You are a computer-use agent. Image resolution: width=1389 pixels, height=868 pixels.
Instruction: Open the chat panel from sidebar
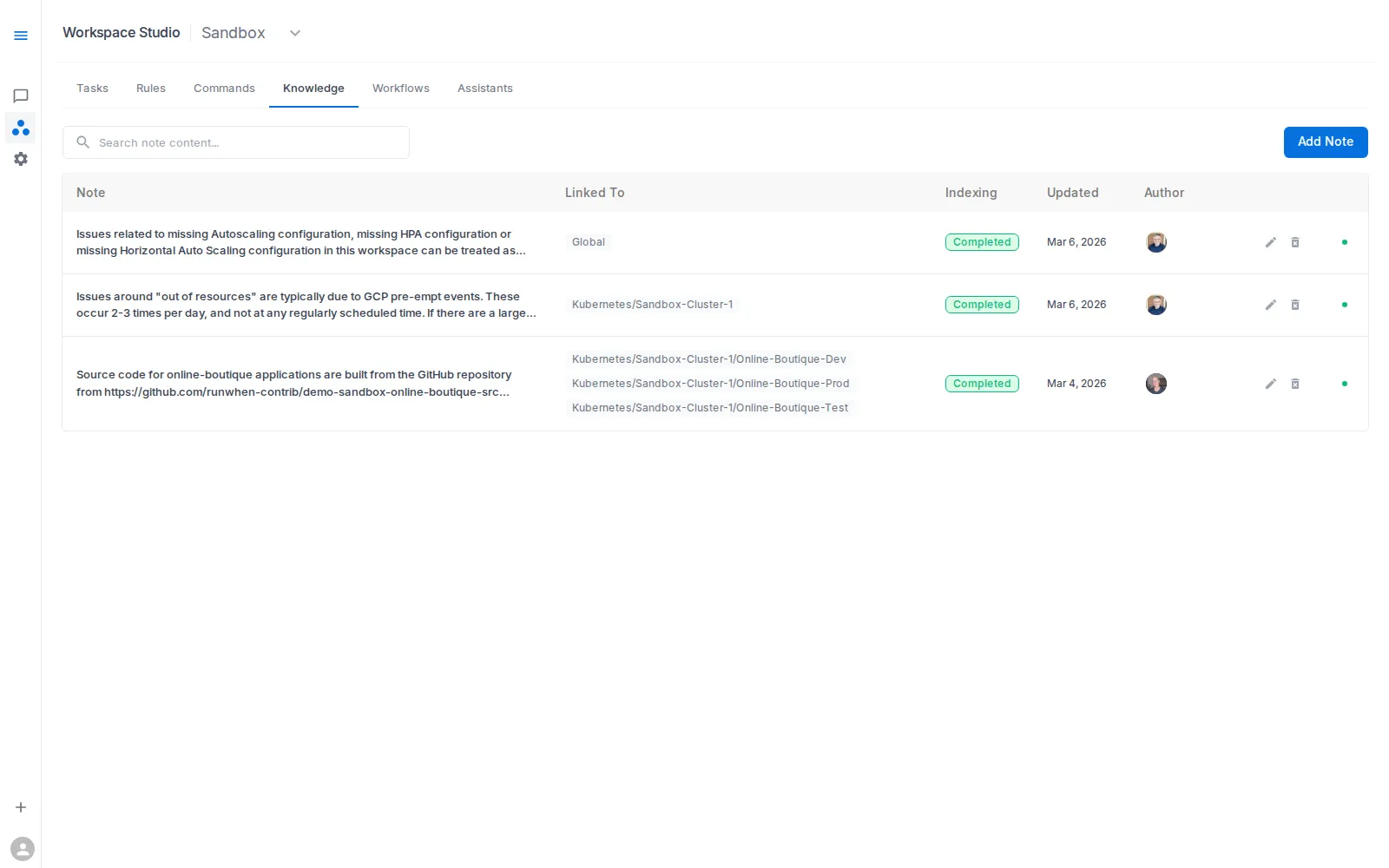(x=21, y=95)
